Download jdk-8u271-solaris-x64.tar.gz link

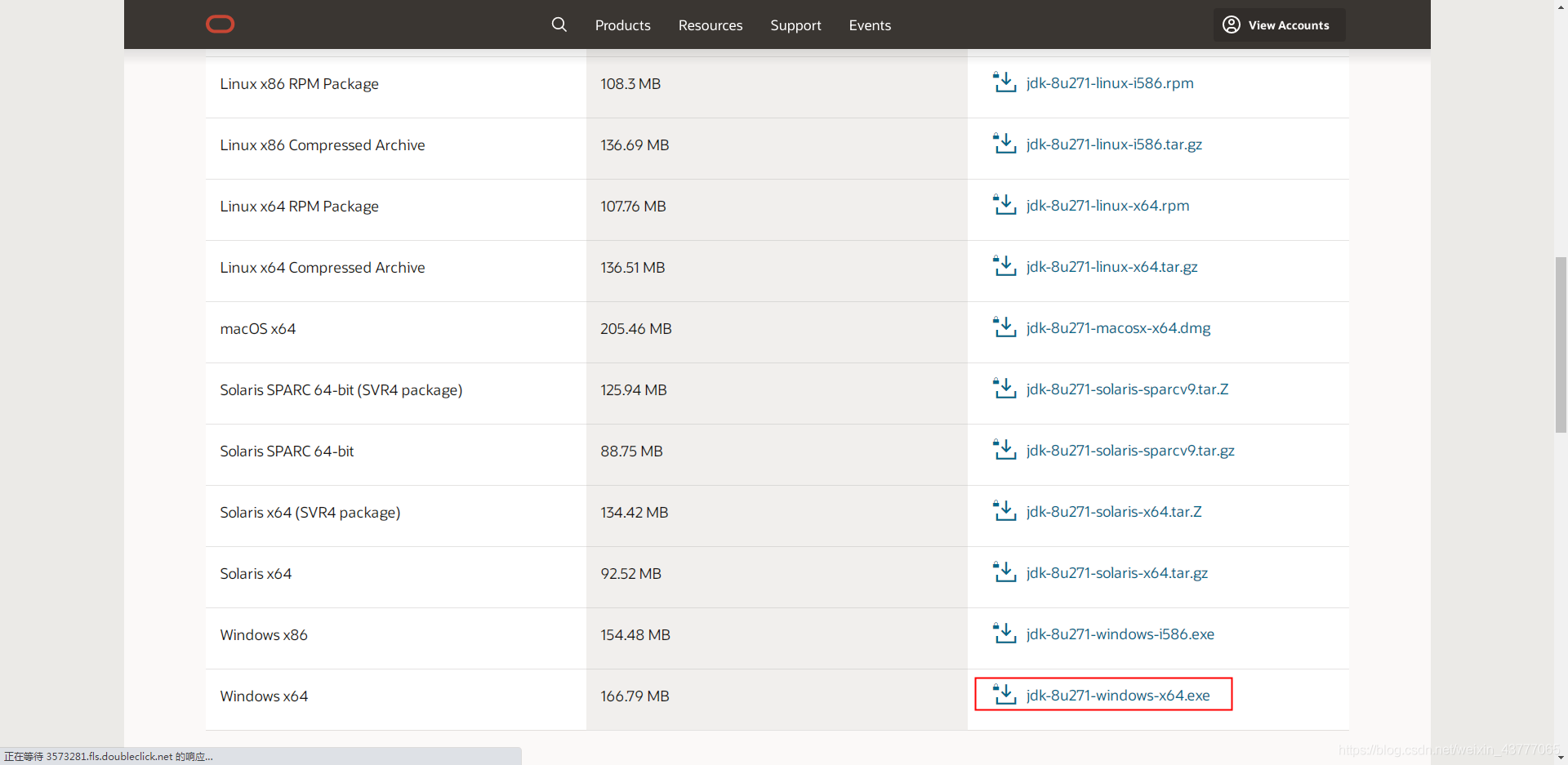pos(1117,573)
